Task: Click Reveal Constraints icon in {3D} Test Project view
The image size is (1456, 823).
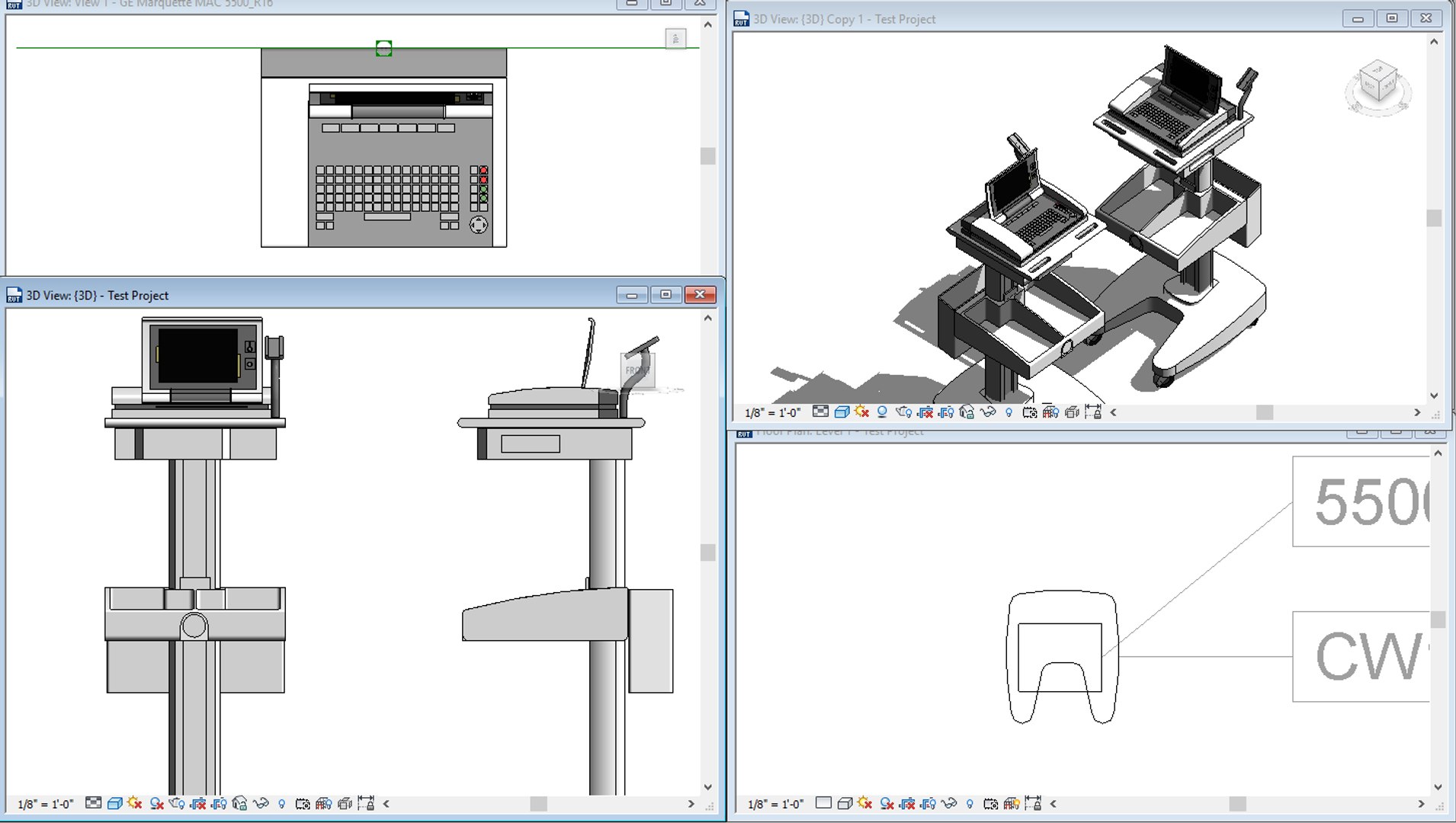Action: pyautogui.click(x=366, y=803)
